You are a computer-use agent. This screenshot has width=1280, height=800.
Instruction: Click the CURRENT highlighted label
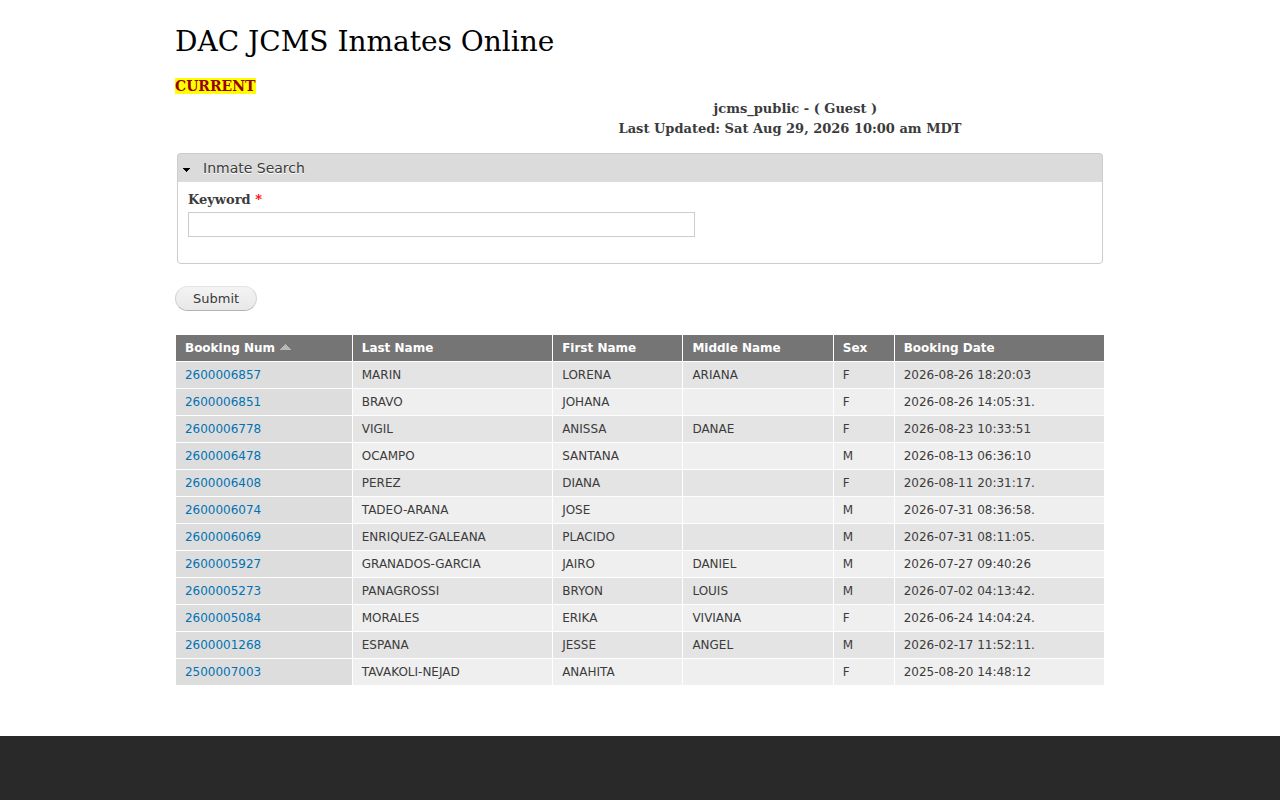point(215,86)
